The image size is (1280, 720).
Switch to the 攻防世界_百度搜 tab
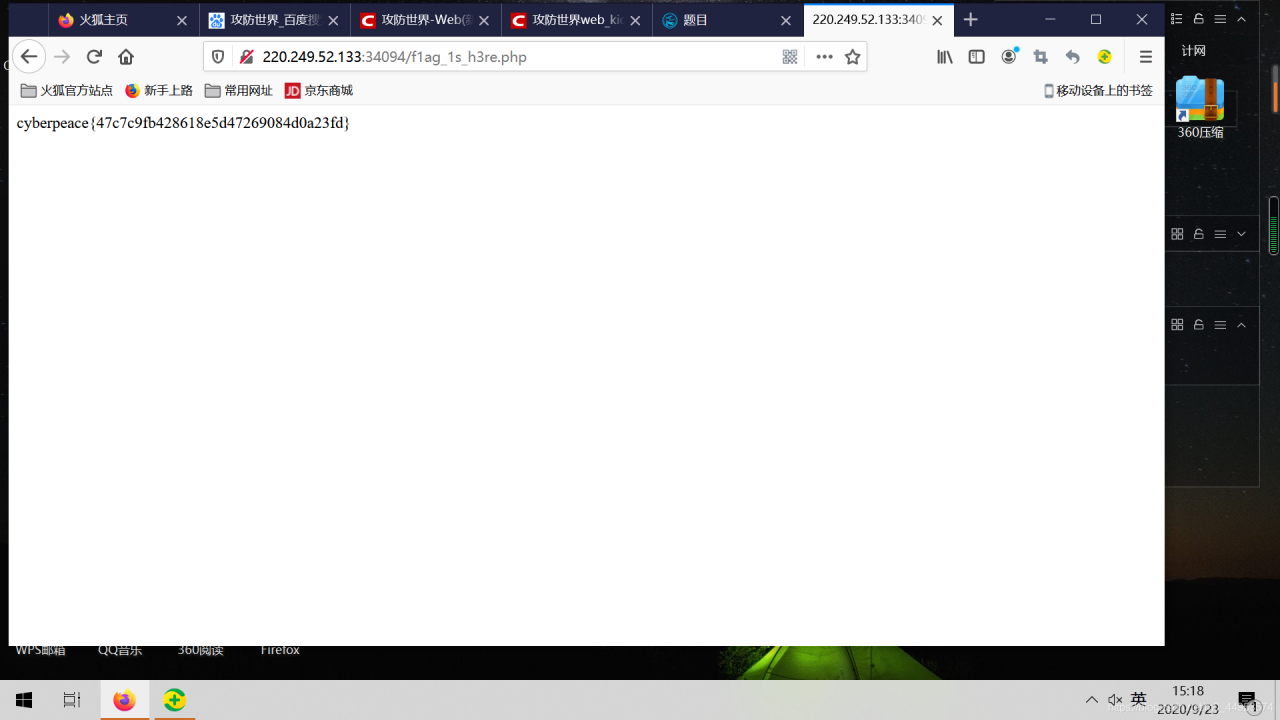click(273, 20)
